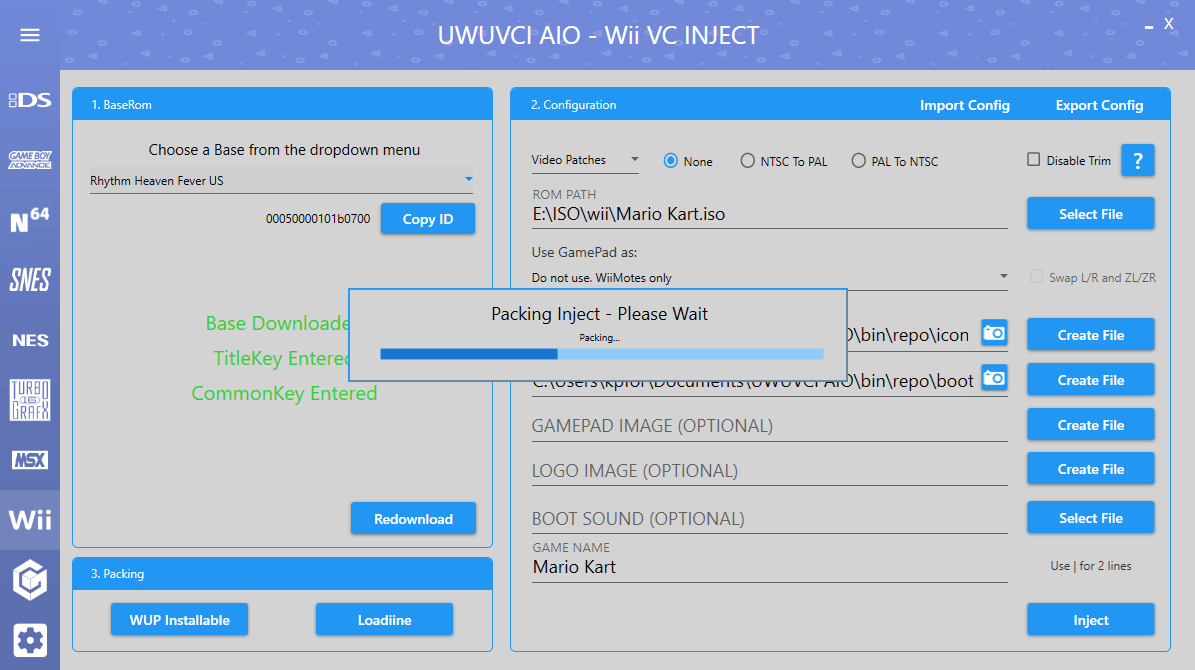Viewport: 1195px width, 670px height.
Task: Open the settings gear
Action: click(30, 640)
